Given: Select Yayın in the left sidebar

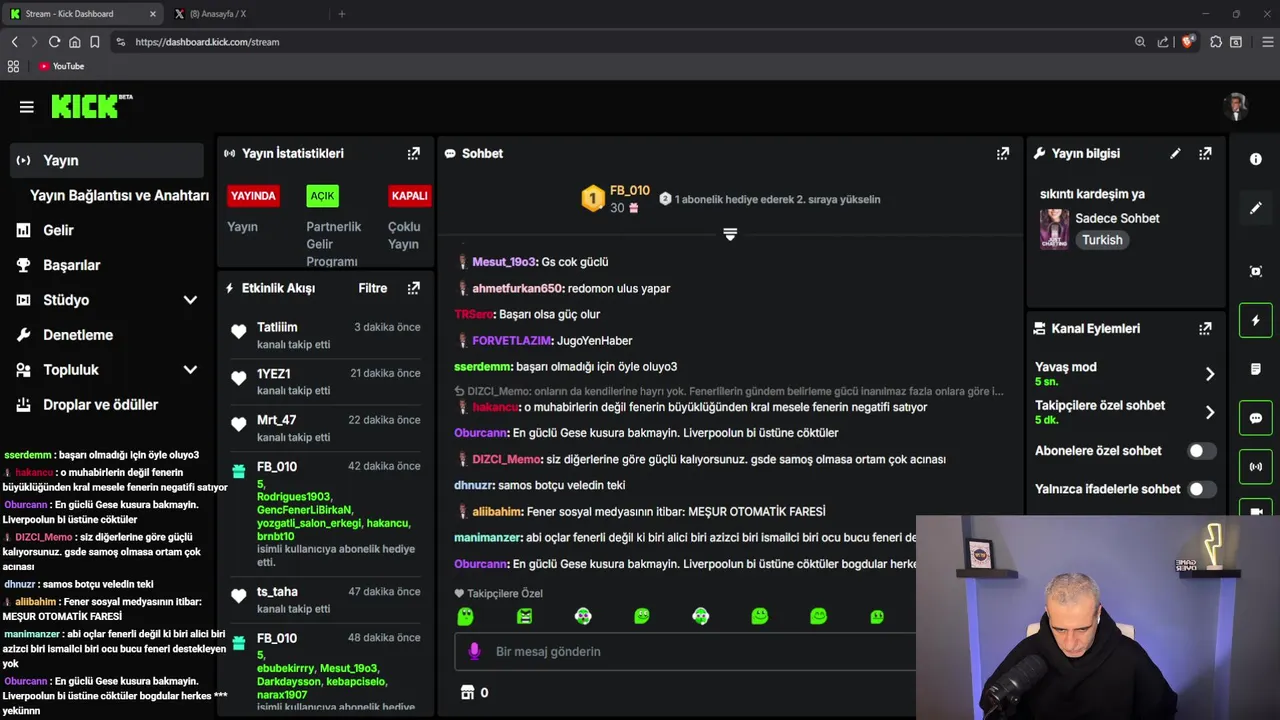Looking at the screenshot, I should [x=107, y=160].
